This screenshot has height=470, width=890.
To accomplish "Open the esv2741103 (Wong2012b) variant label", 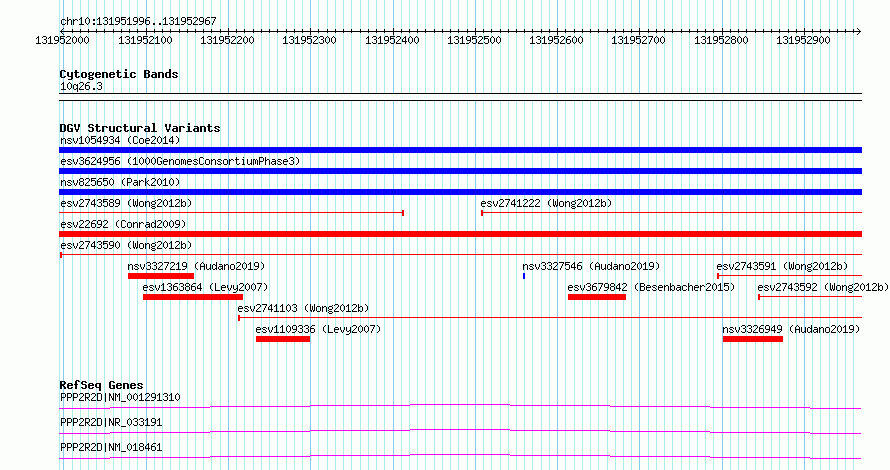I will coord(303,308).
